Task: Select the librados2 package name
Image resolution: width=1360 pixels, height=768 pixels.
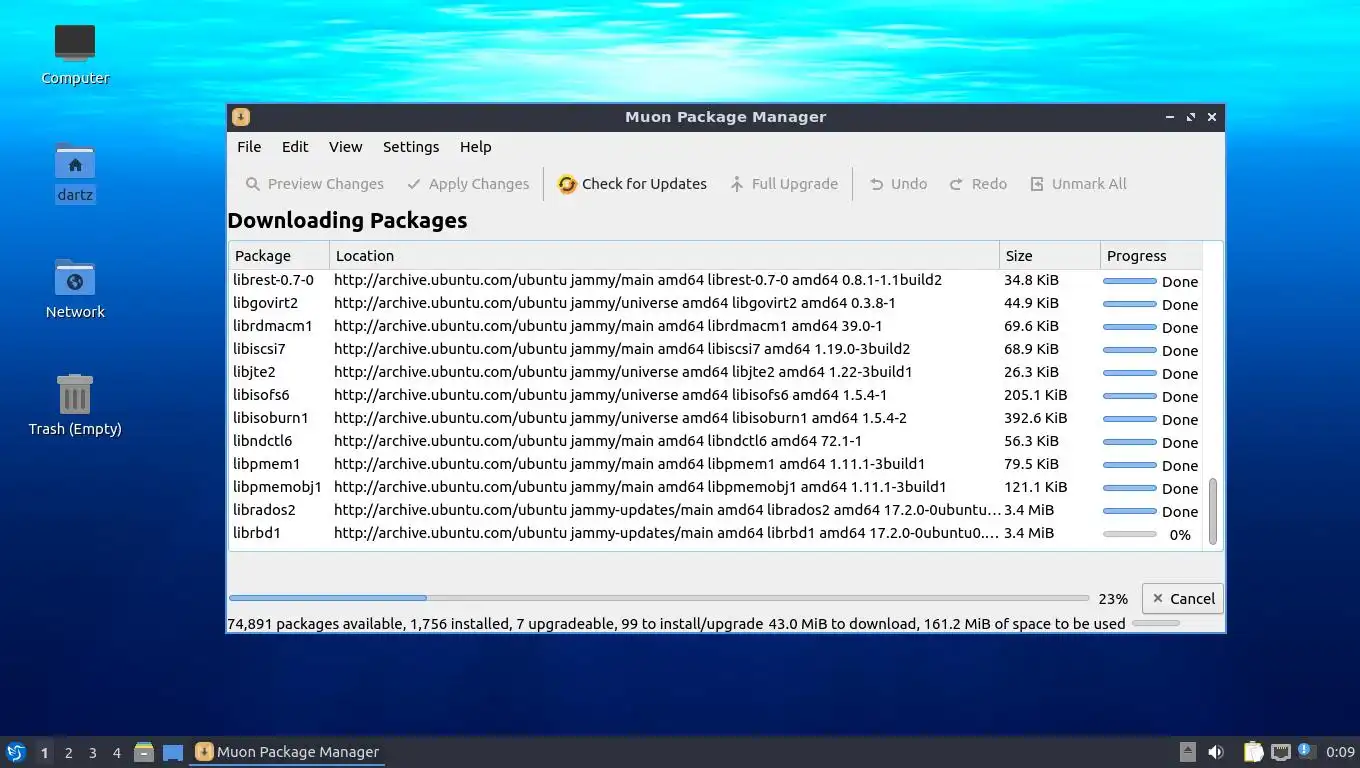Action: coord(264,510)
